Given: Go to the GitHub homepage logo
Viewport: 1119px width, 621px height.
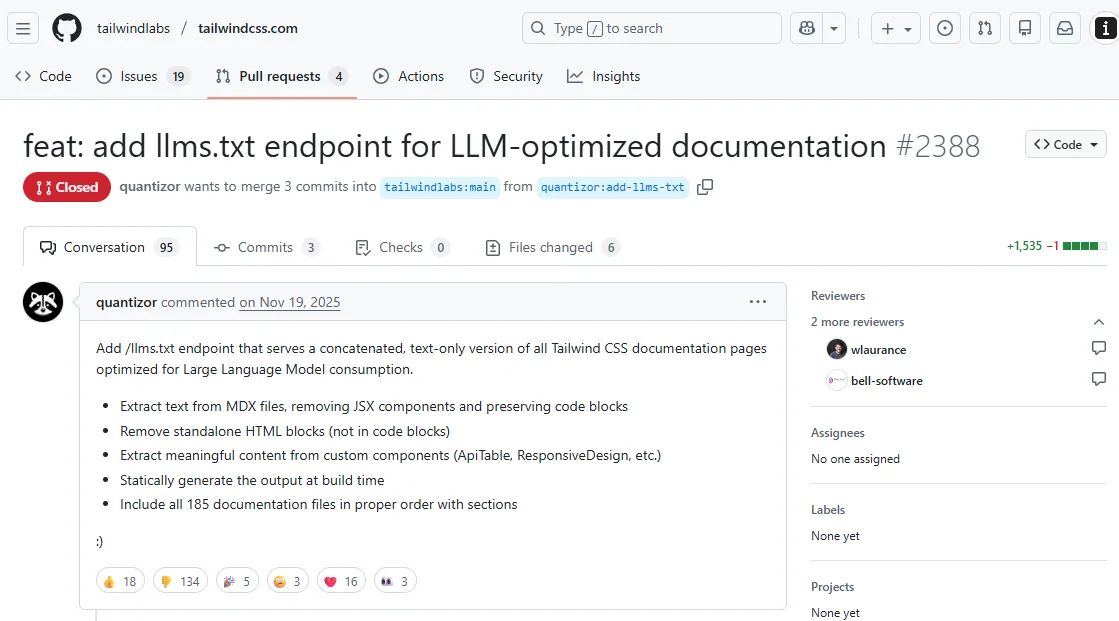Looking at the screenshot, I should click(67, 29).
